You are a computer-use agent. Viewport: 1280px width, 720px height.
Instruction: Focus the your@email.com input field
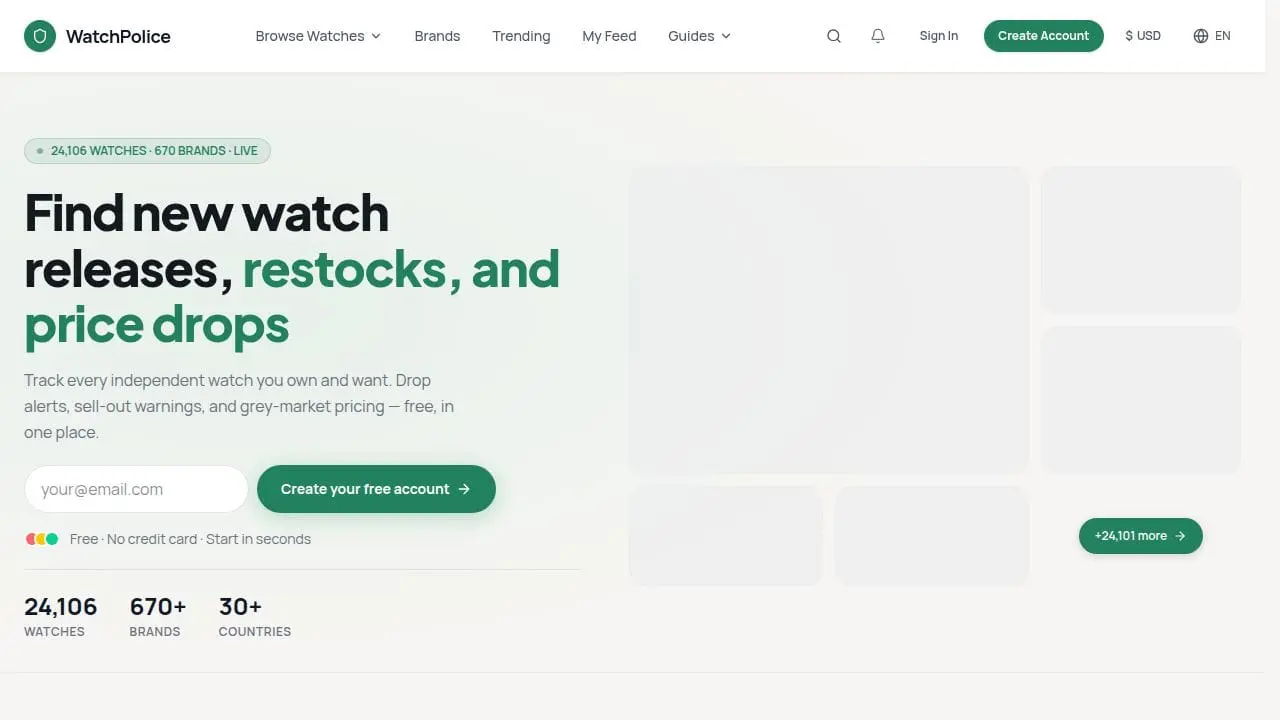[136, 489]
